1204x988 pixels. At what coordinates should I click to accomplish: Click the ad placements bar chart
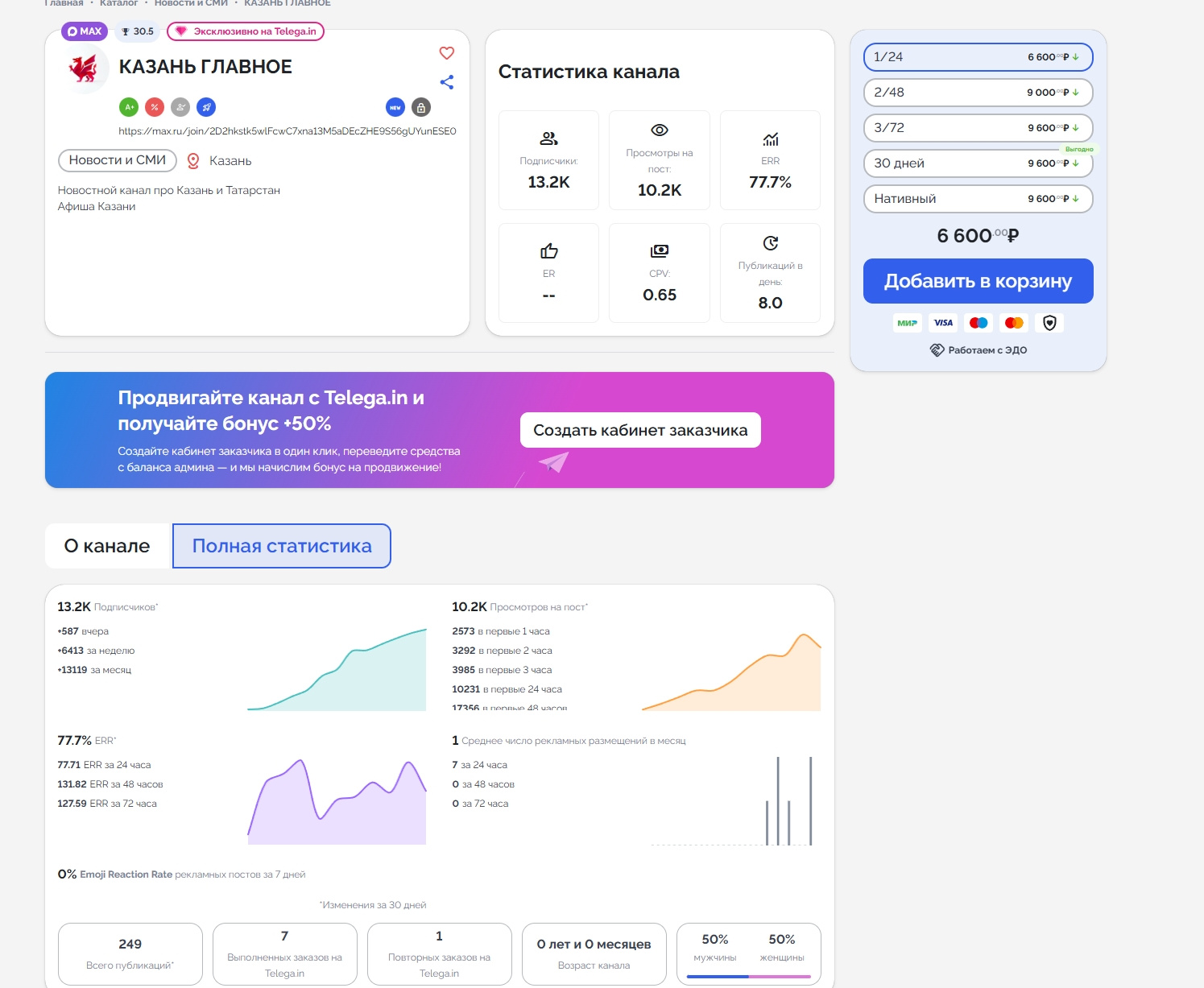point(731,801)
